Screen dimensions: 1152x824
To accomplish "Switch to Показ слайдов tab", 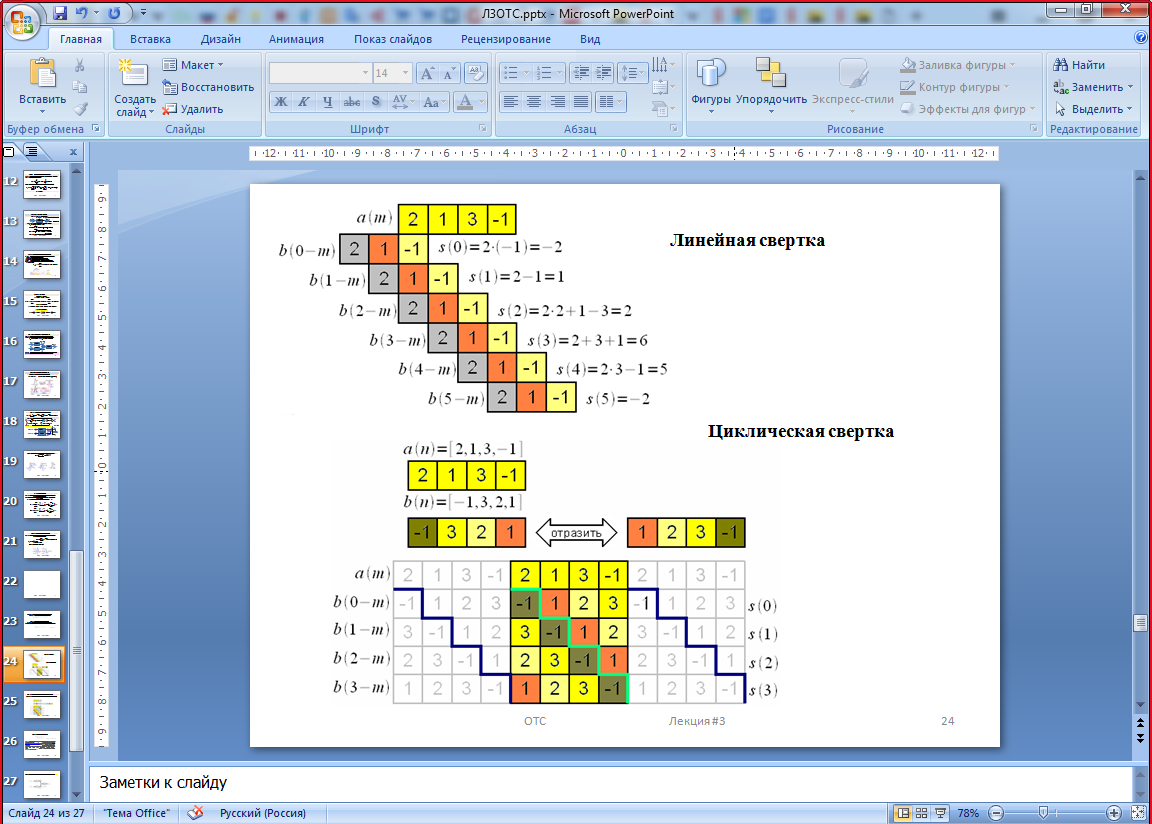I will coord(393,39).
